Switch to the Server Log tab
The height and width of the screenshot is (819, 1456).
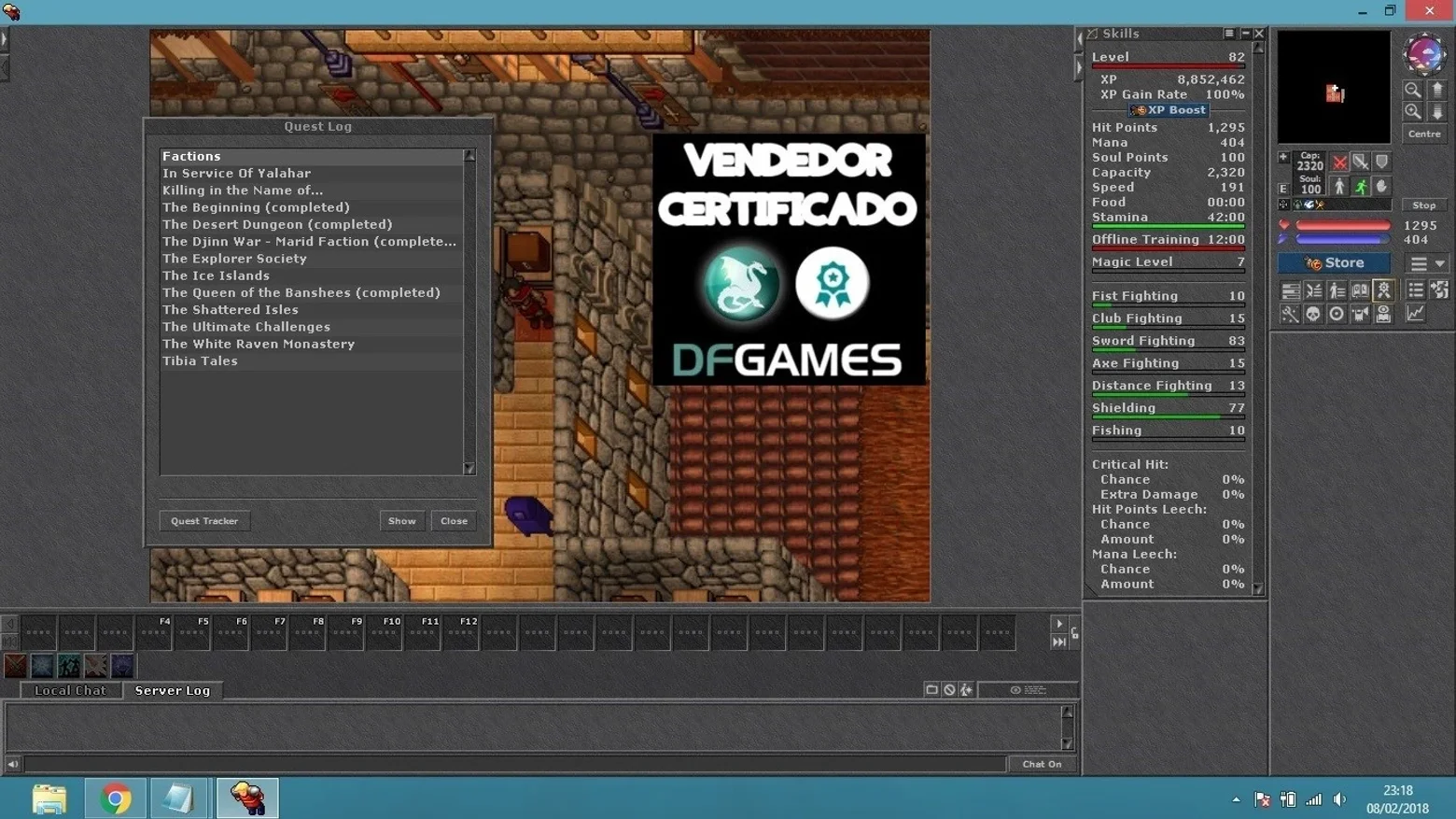[x=173, y=691]
